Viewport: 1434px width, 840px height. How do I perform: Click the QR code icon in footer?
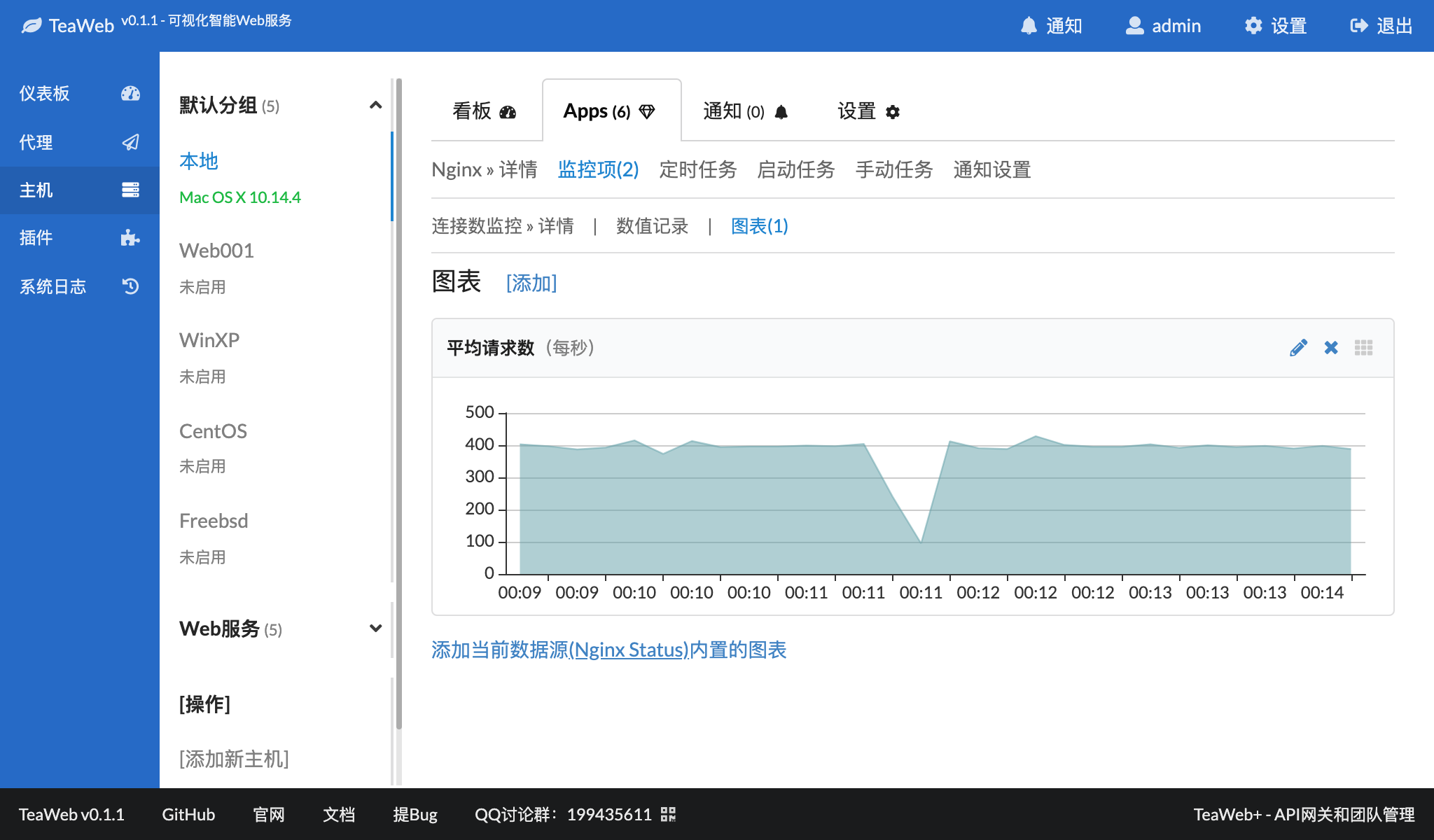(668, 814)
